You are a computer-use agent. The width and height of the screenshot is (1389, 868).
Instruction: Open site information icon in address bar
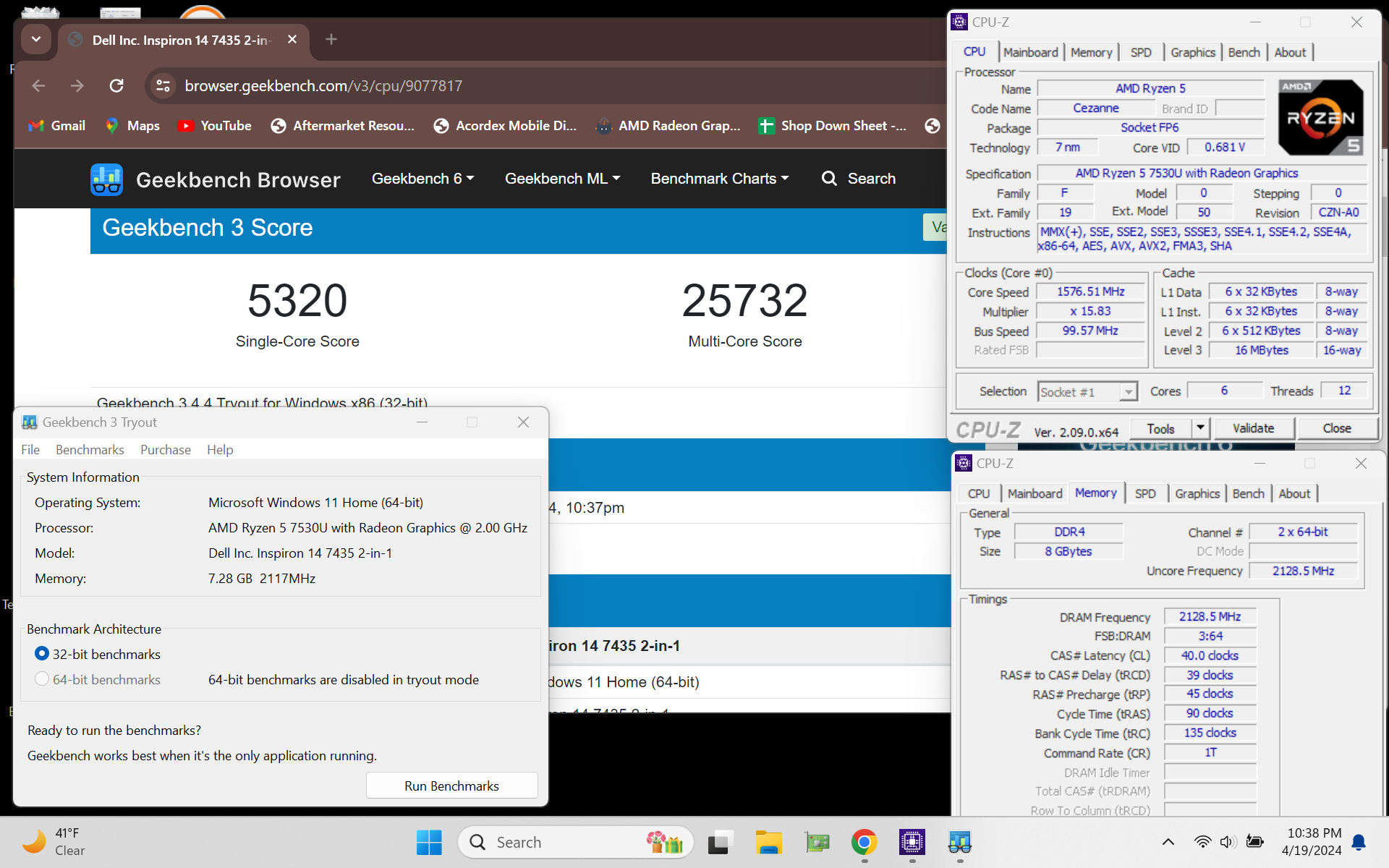pyautogui.click(x=163, y=86)
